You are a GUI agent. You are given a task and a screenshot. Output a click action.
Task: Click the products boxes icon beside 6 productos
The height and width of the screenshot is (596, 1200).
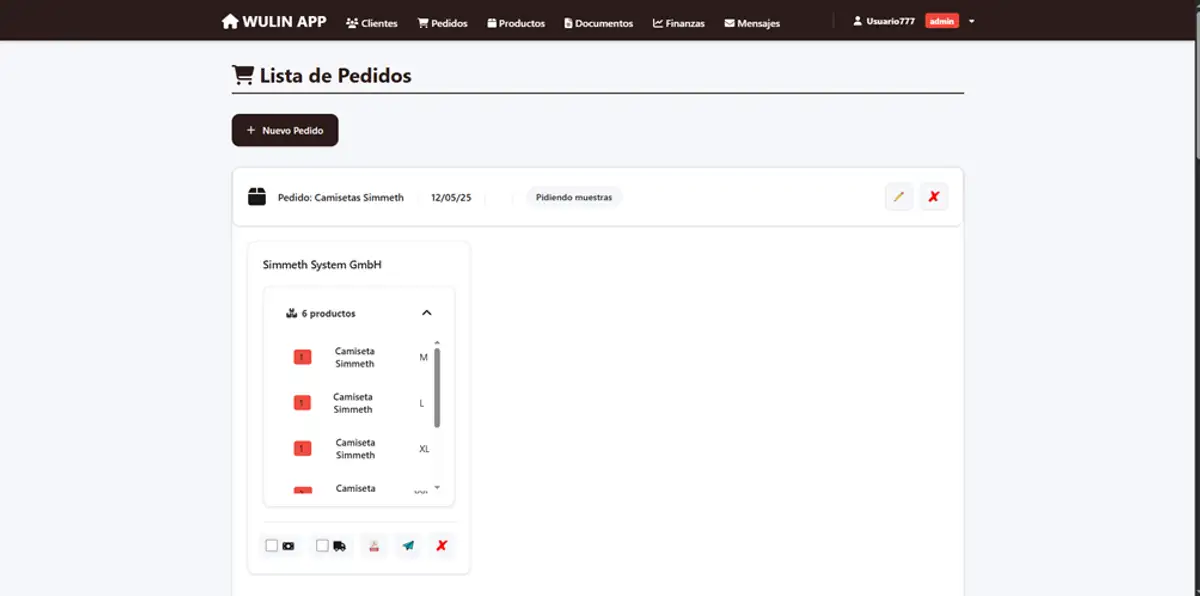292,313
